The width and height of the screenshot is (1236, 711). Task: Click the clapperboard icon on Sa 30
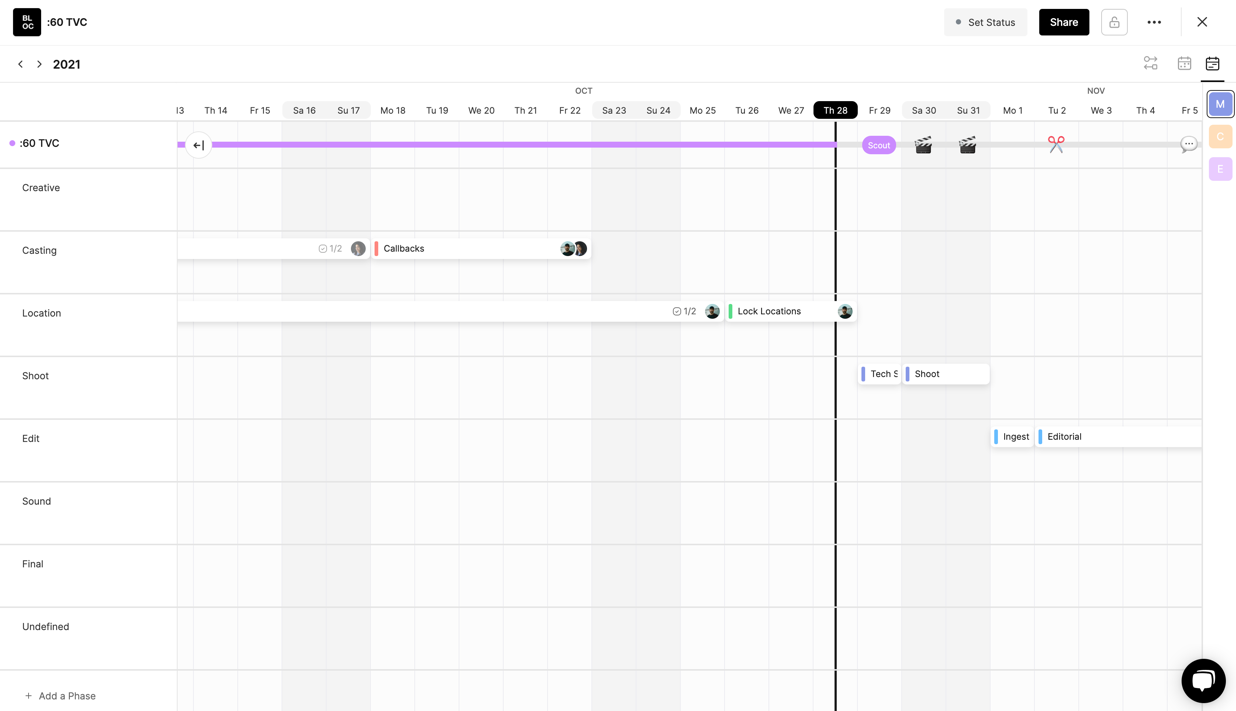click(x=923, y=146)
